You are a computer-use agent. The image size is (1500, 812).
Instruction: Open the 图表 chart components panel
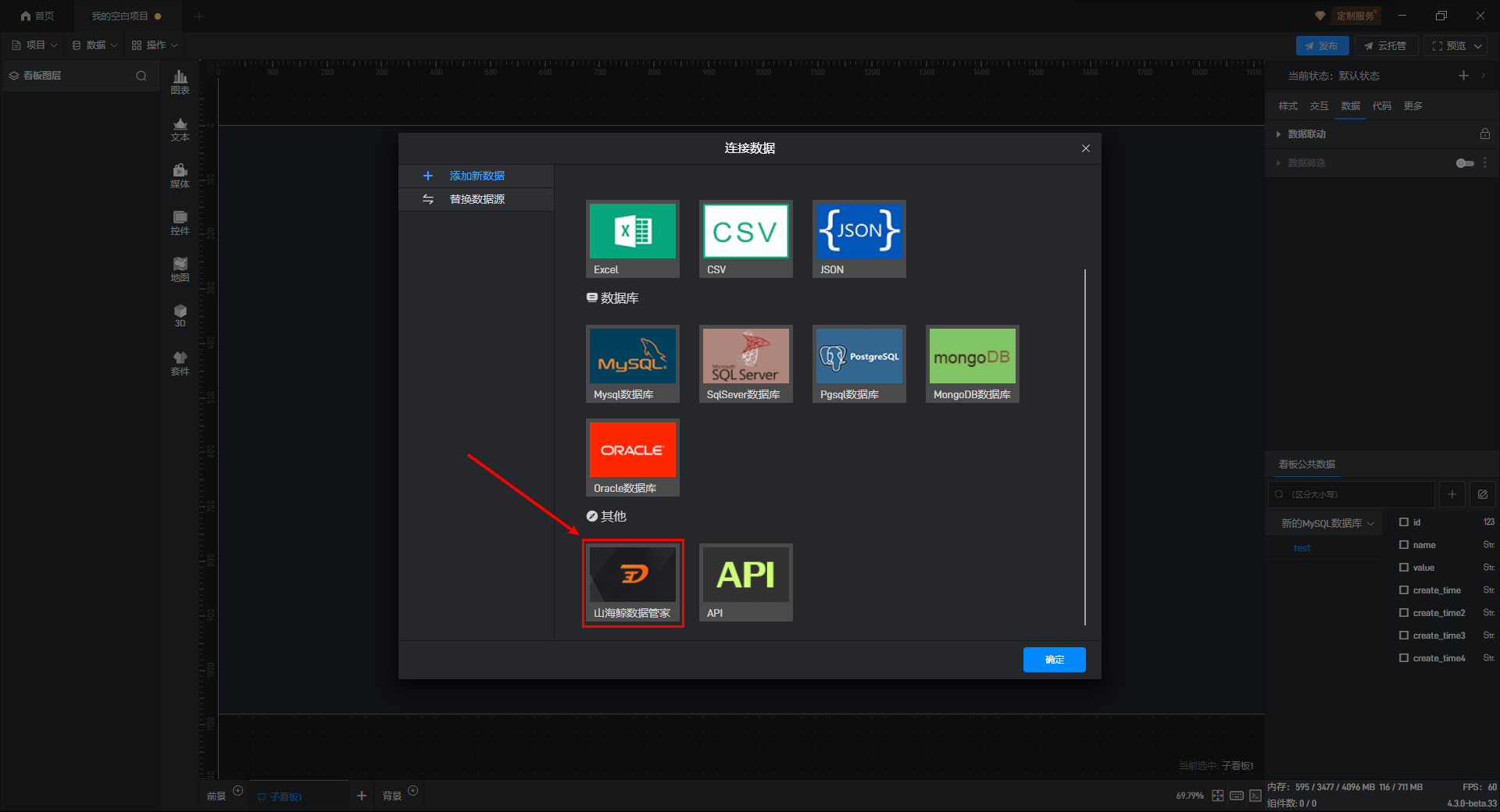(180, 82)
